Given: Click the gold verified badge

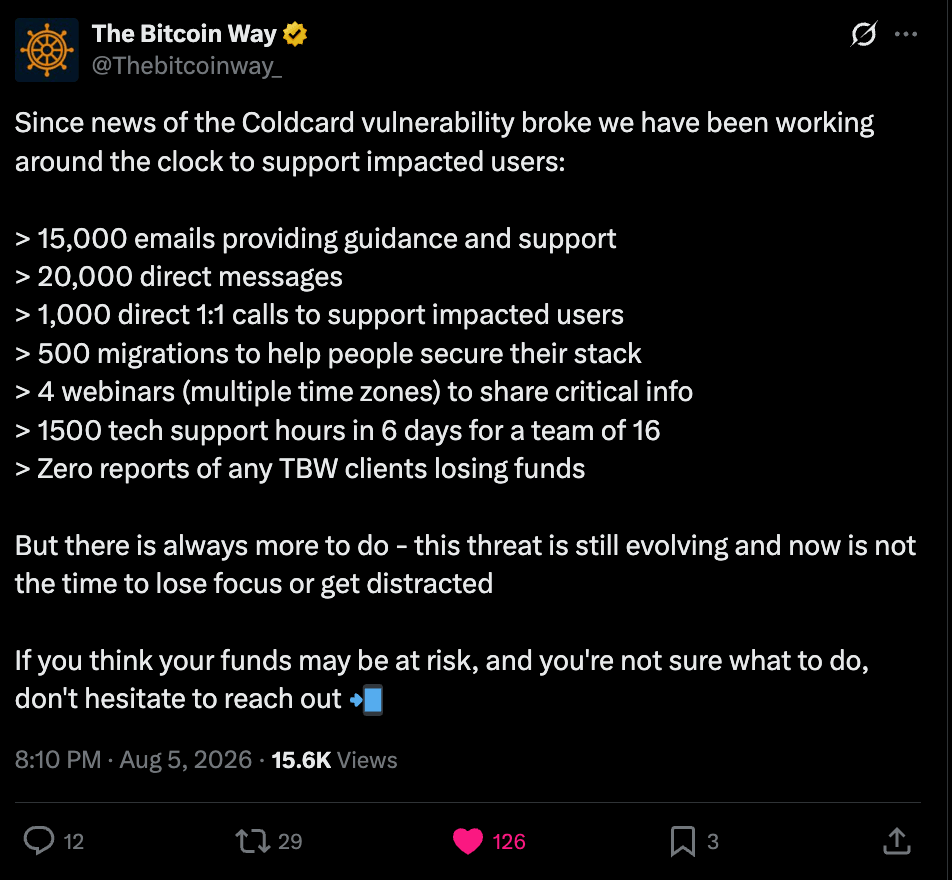Looking at the screenshot, I should pyautogui.click(x=295, y=34).
